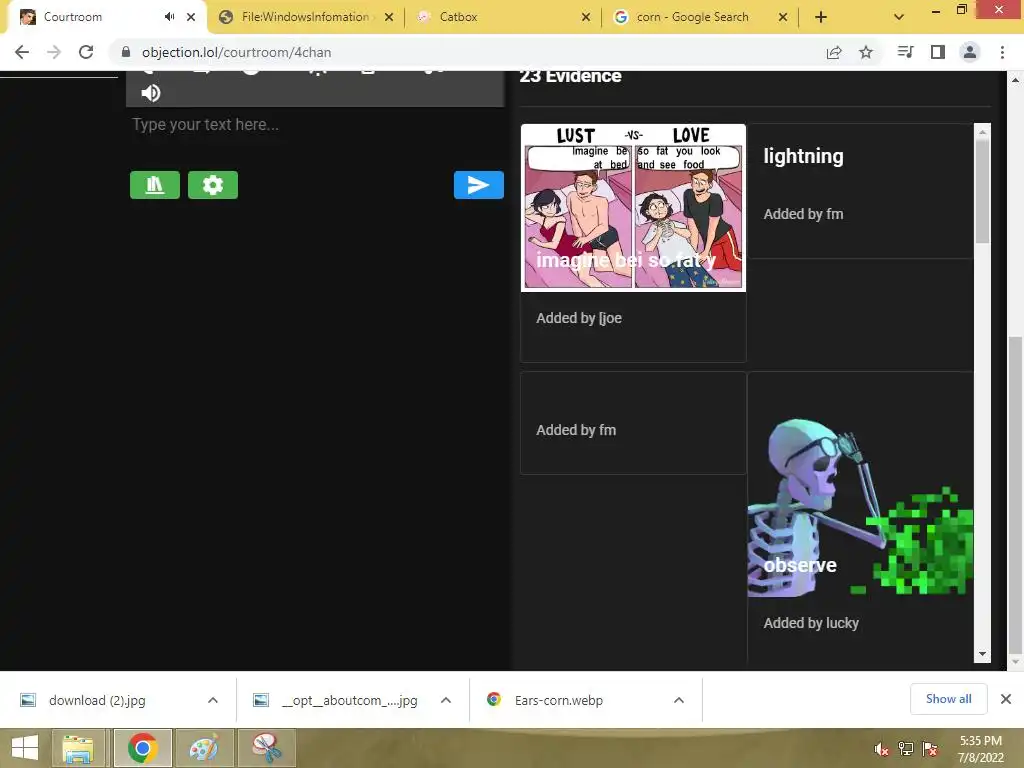Open the green gear settings button
The image size is (1024, 768).
(213, 185)
